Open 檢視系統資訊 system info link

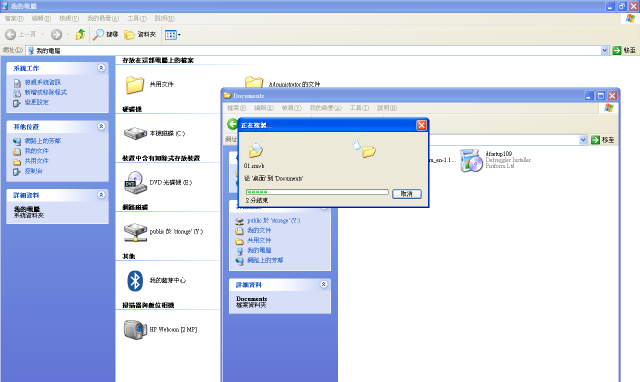(42, 82)
